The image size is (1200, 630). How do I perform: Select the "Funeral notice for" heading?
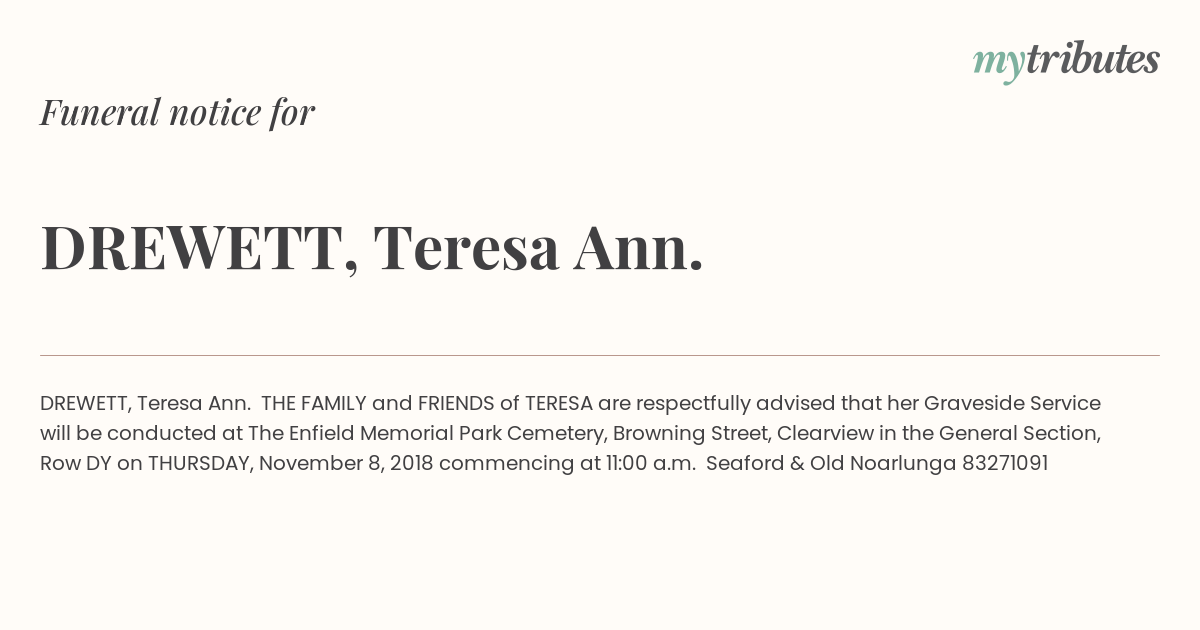click(177, 112)
